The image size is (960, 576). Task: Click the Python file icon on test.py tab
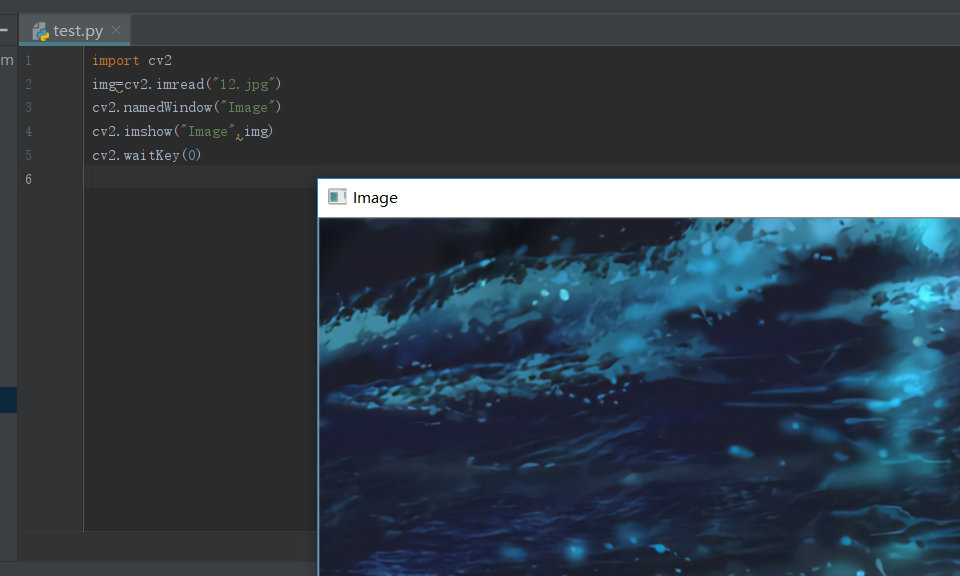tap(40, 31)
